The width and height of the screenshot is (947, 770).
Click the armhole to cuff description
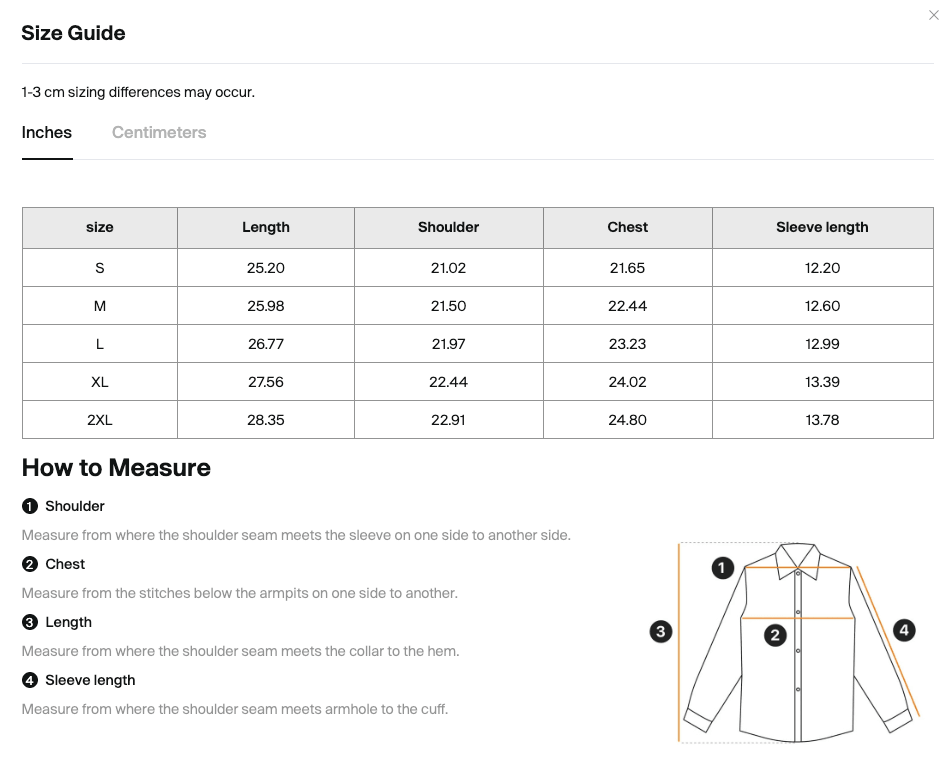point(235,709)
